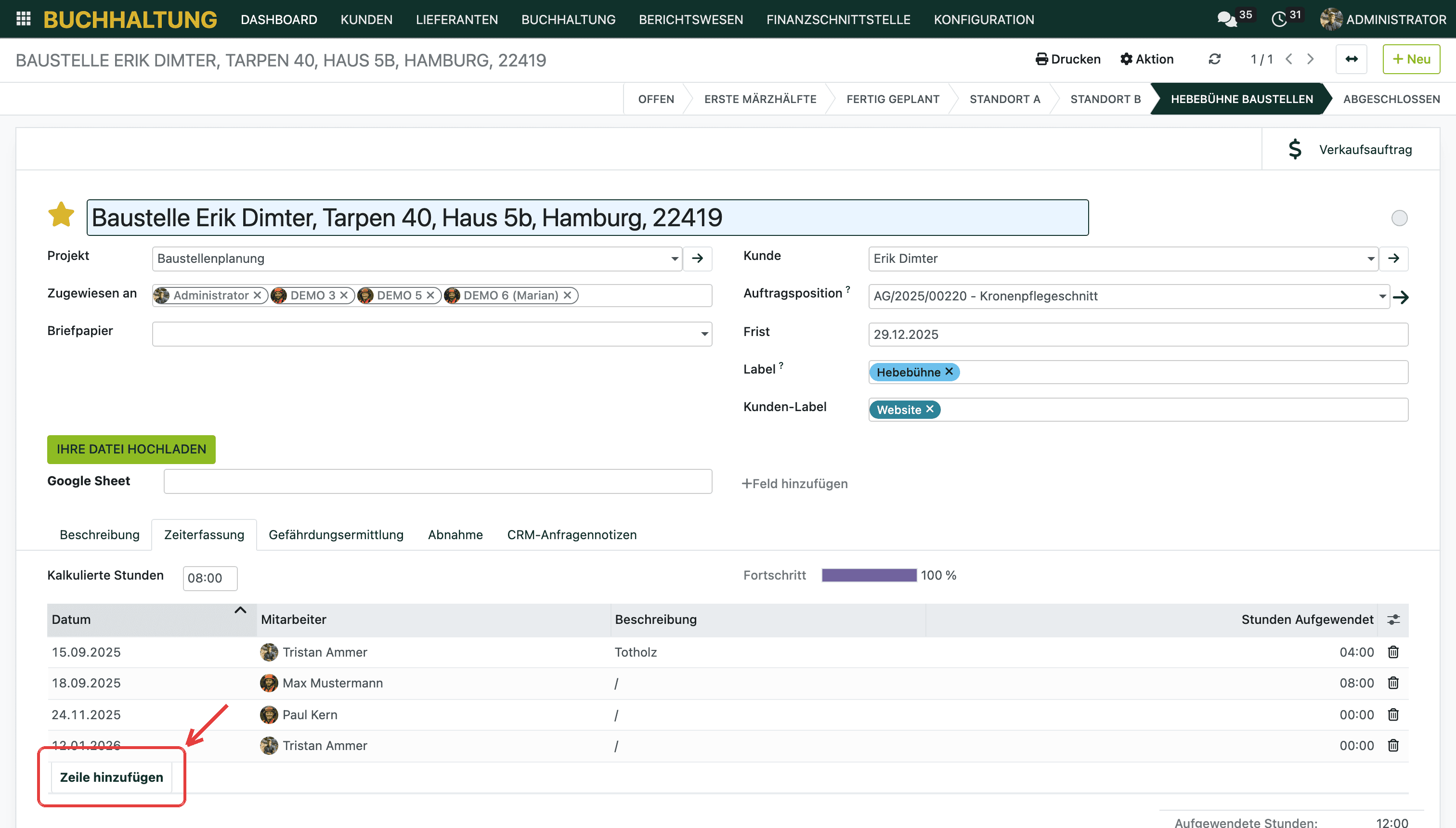Switch to the Gefährdungsermittlung tab
Image resolution: width=1456 pixels, height=828 pixels.
coord(336,534)
